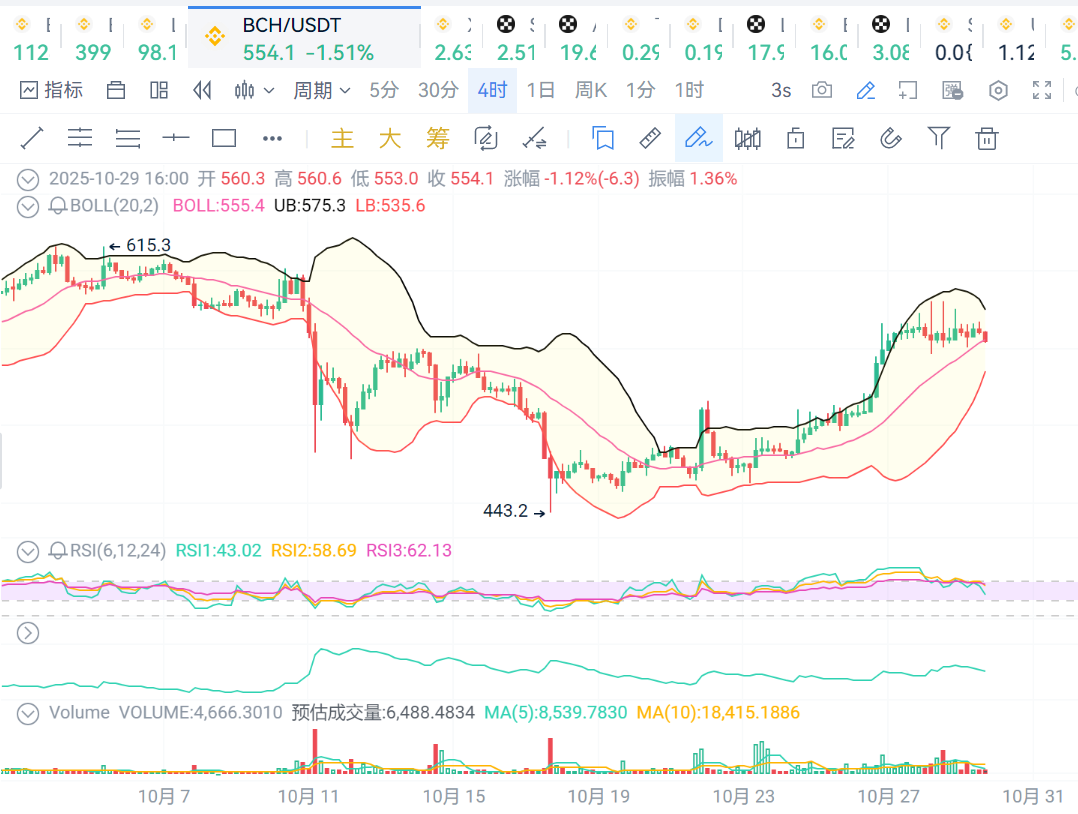
Task: Take a chart screenshot with camera icon
Action: [x=822, y=90]
